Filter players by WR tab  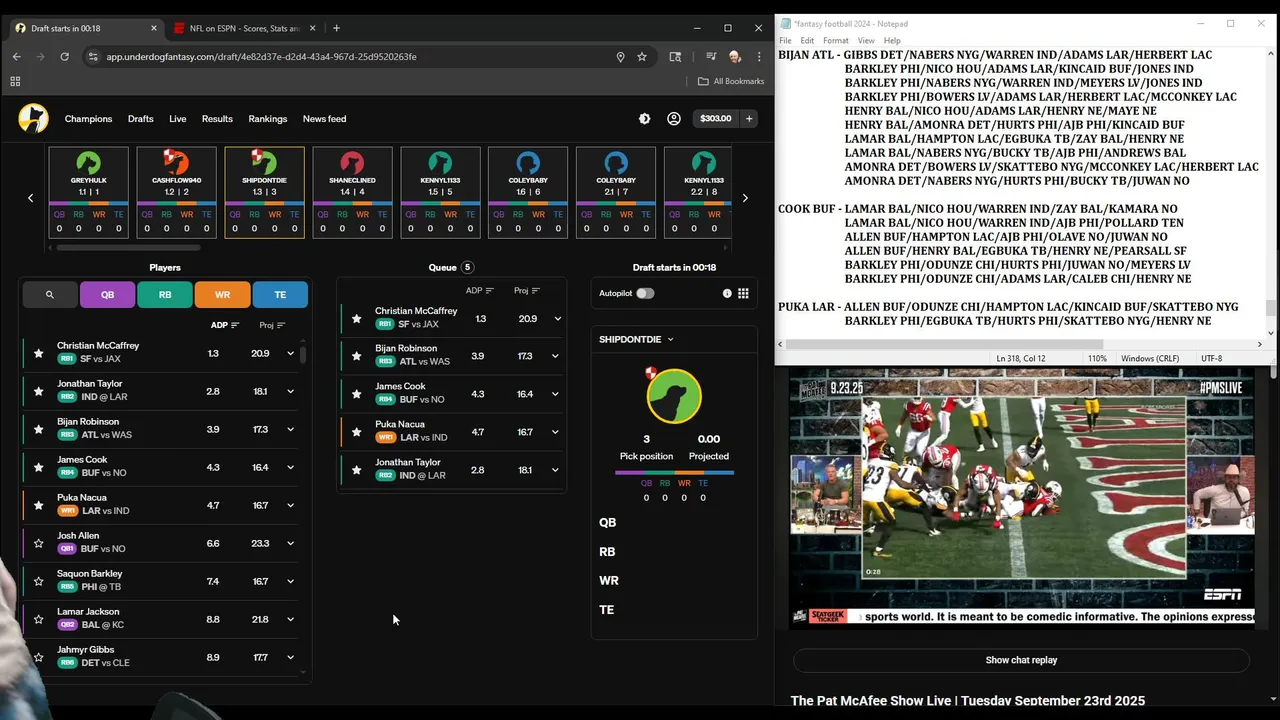click(x=222, y=295)
